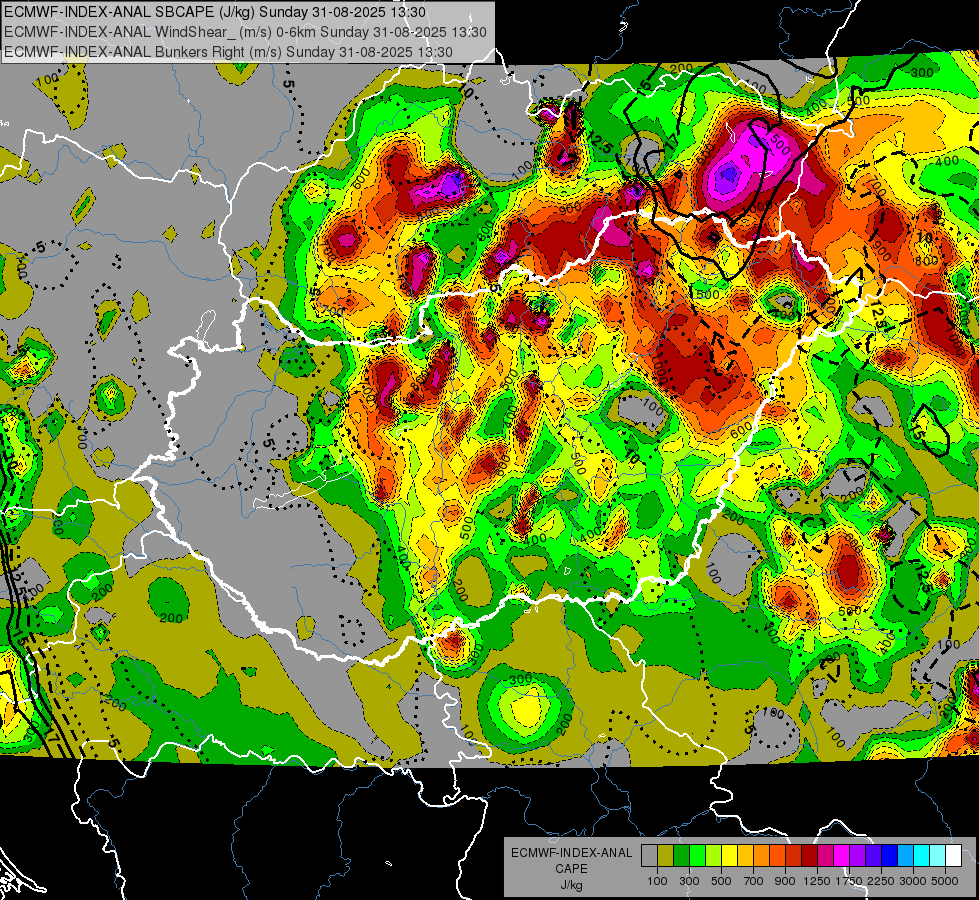Select the cyan swatch after 3000
979x900 pixels.
(x=922, y=856)
